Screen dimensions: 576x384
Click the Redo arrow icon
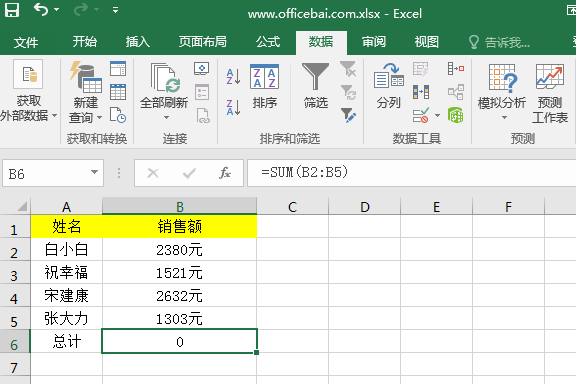(81, 10)
